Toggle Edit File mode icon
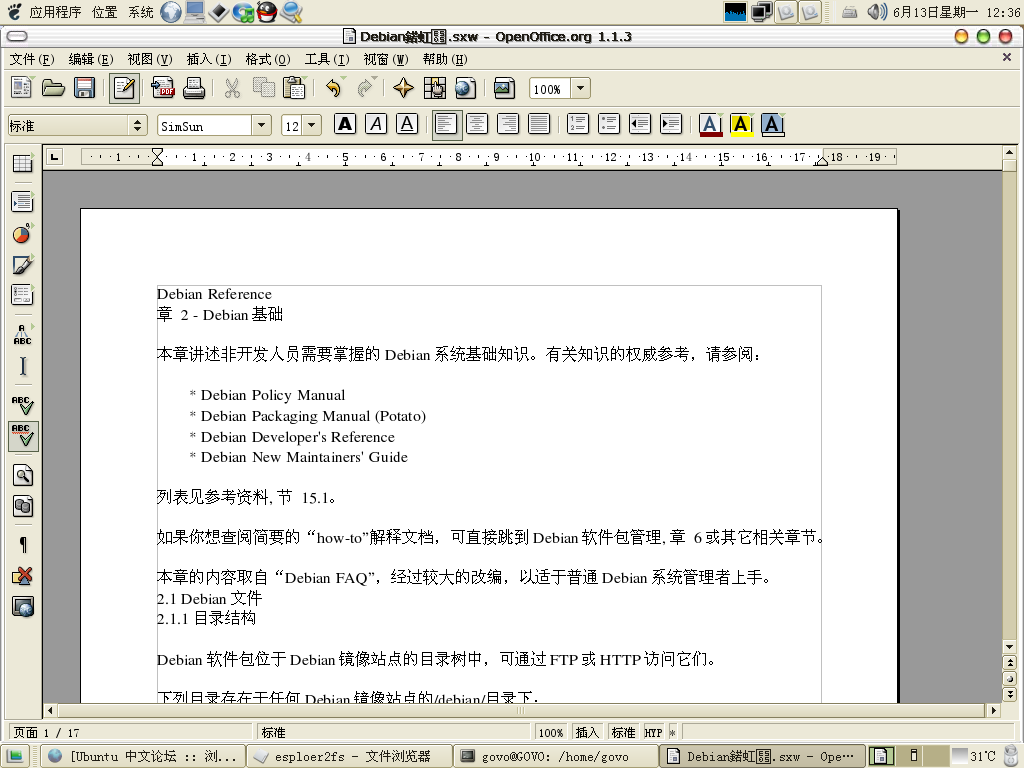This screenshot has height=768, width=1024. coord(124,88)
